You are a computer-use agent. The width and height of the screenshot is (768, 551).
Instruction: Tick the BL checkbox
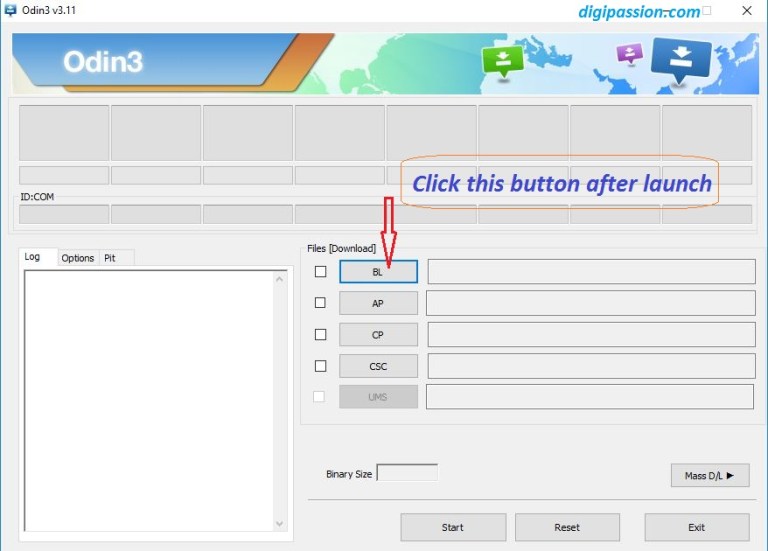tap(320, 271)
